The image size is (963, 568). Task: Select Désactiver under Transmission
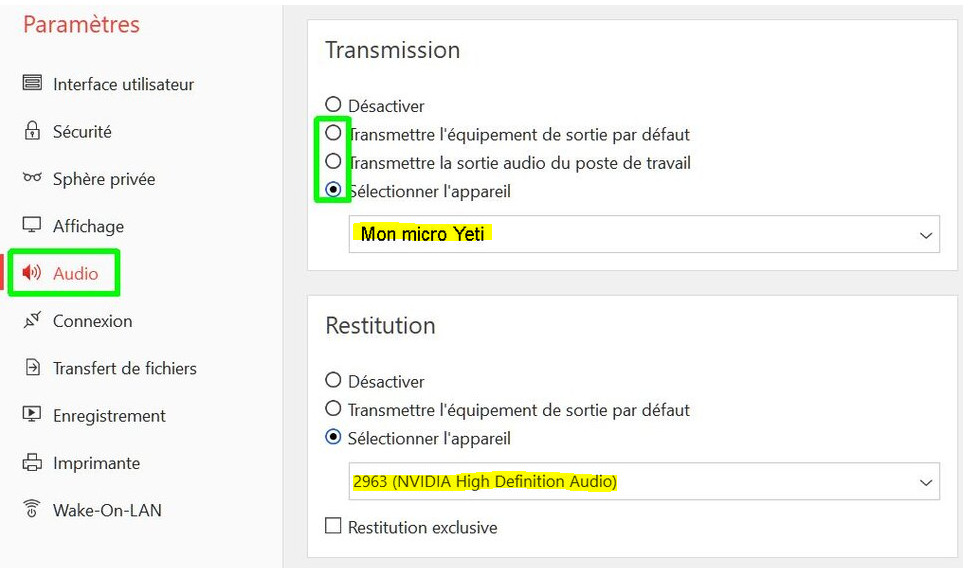[334, 104]
